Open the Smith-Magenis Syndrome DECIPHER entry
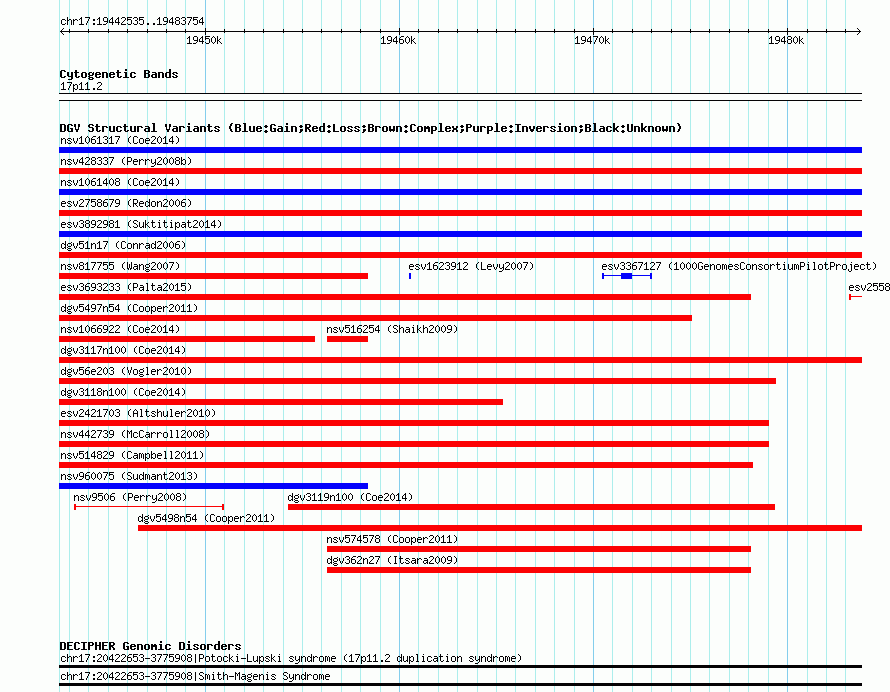Screen dimensions: 890x692 click(x=195, y=676)
